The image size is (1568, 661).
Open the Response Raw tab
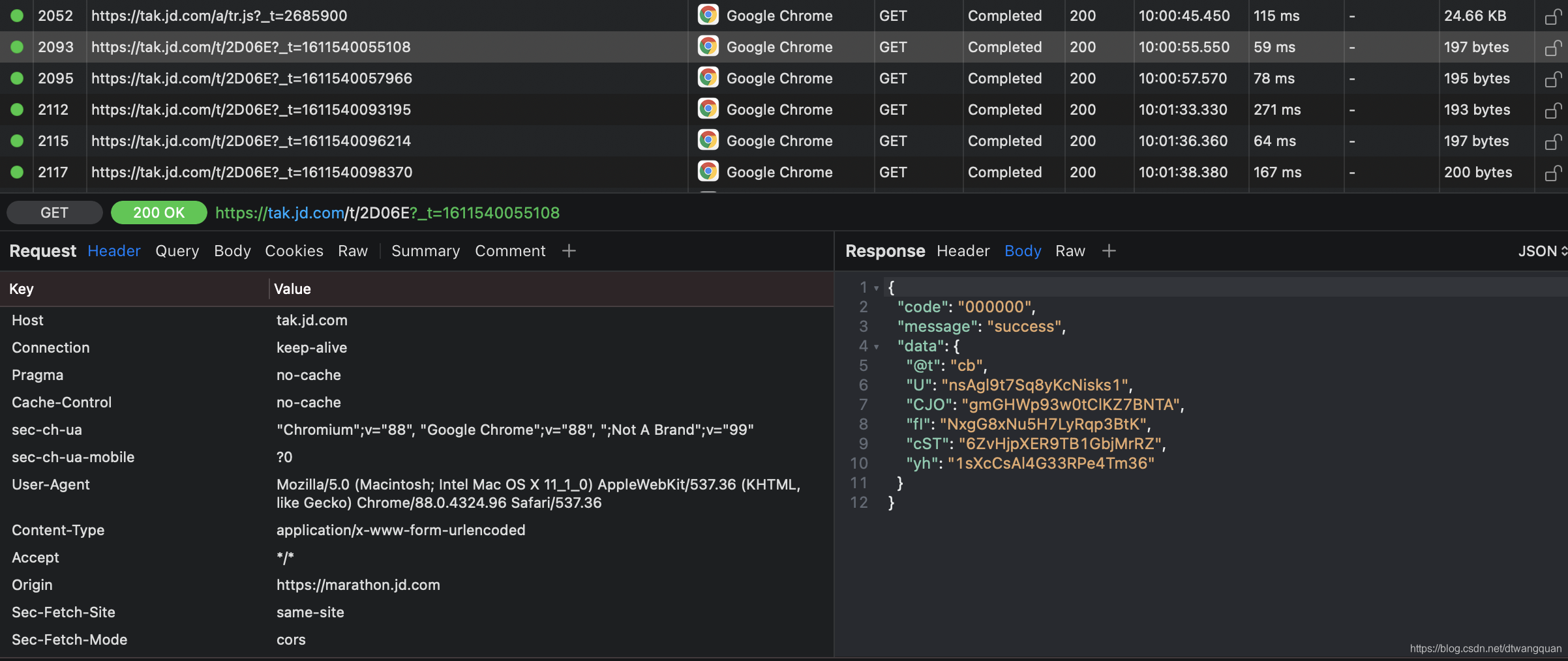pos(1070,251)
